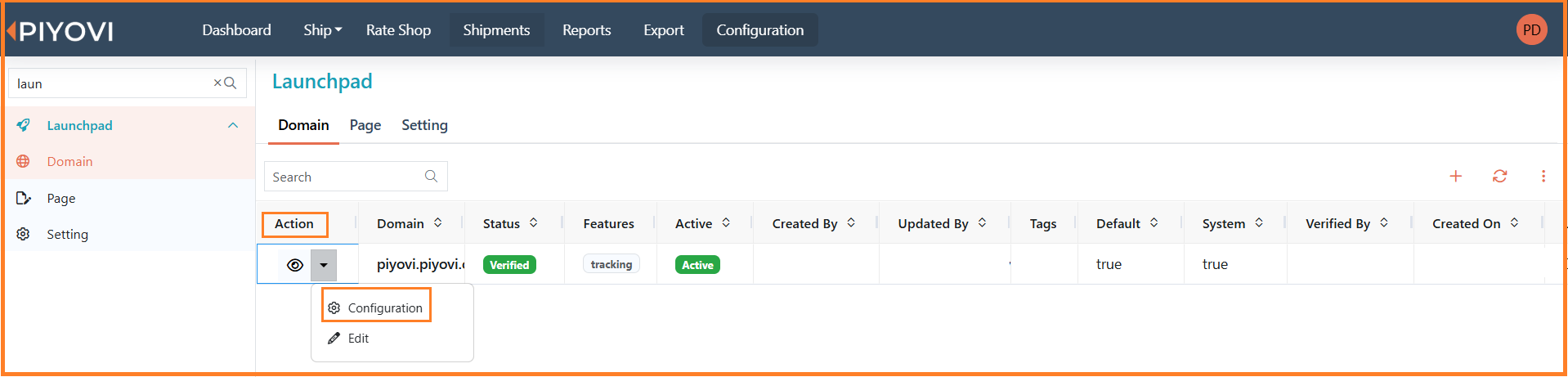The width and height of the screenshot is (1568, 377).
Task: Add a new domain with plus icon
Action: point(1456,176)
